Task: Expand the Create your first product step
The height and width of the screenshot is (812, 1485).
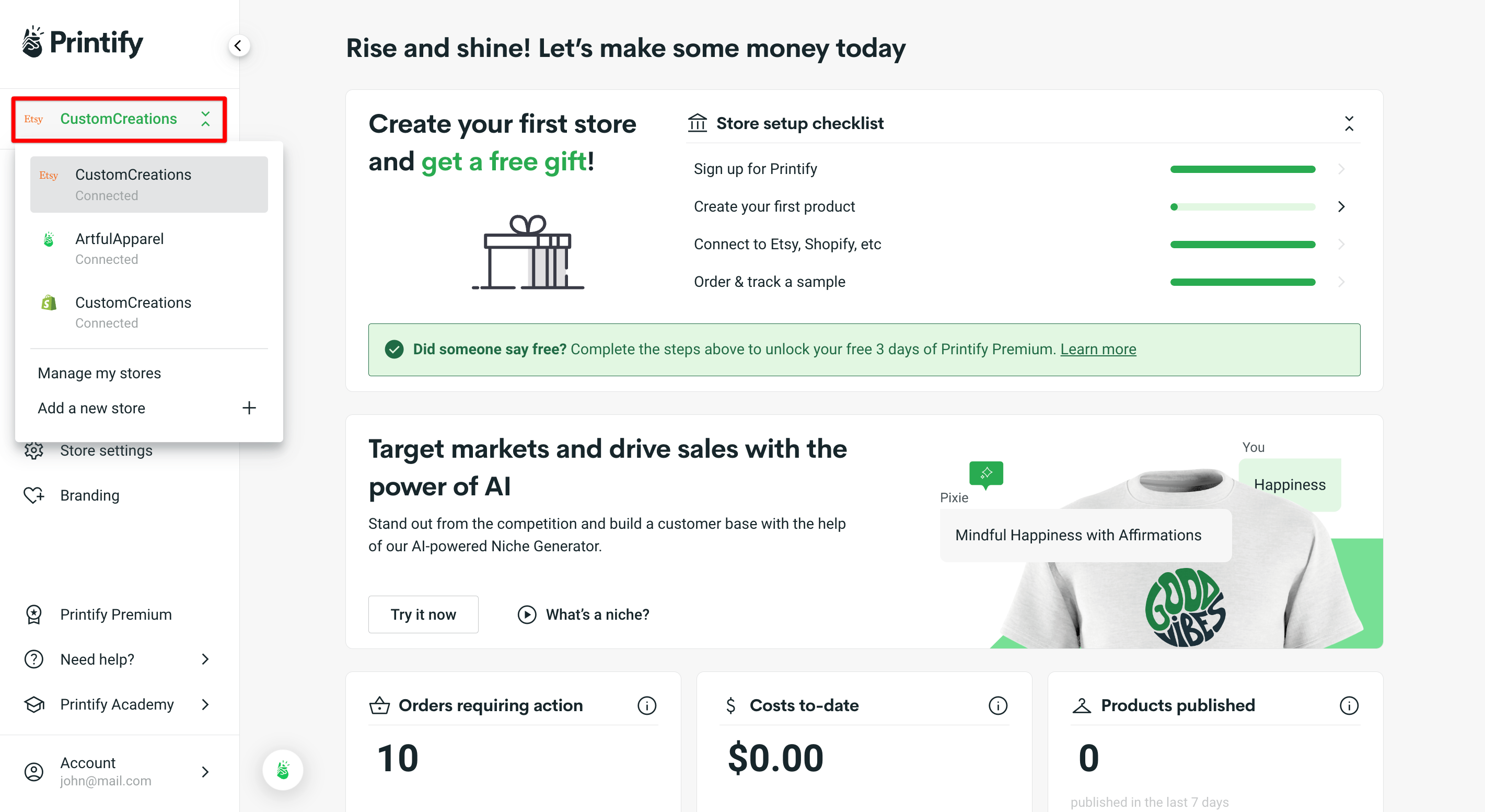Action: pyautogui.click(x=1342, y=206)
